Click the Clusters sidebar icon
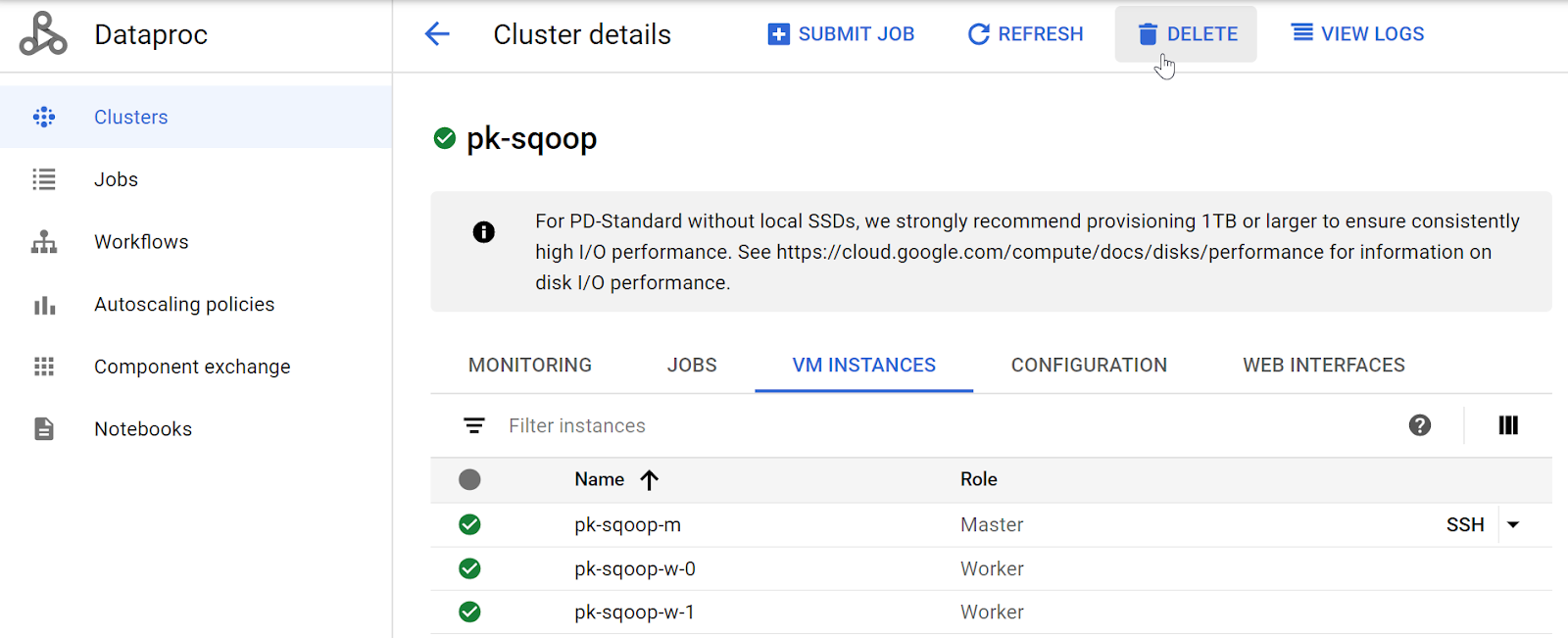1568x638 pixels. [x=44, y=118]
